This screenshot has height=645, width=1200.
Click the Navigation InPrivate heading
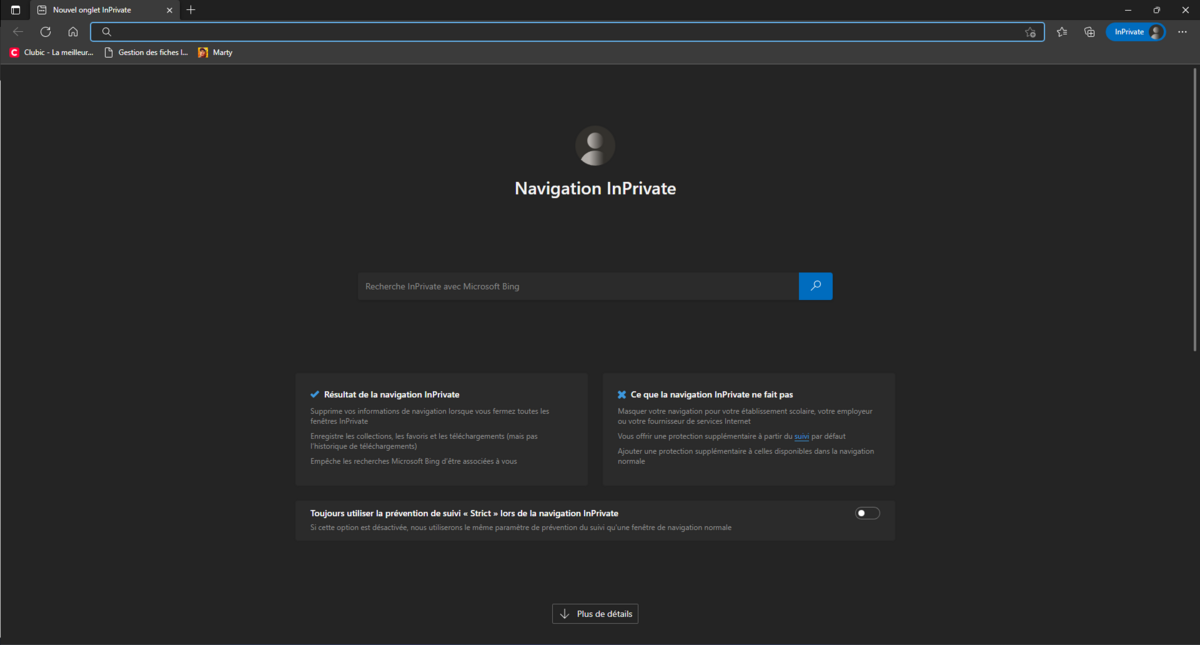click(595, 188)
